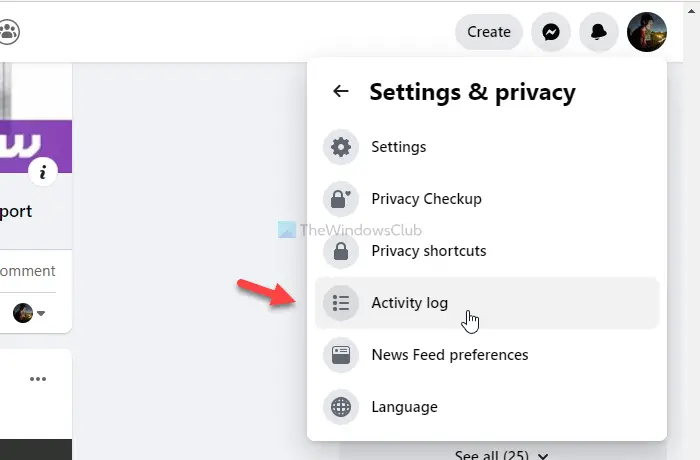700x460 pixels.
Task: Click the News Feed preferences icon
Action: pos(341,355)
